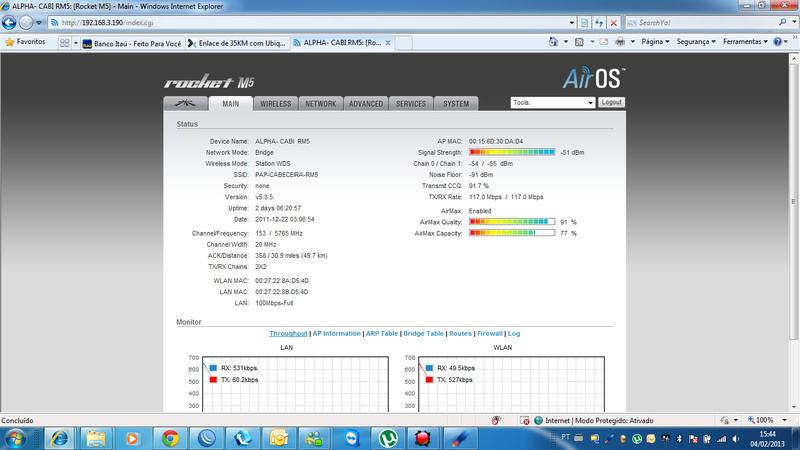This screenshot has width=800, height=450.
Task: Expand the tab list dropdown arrow
Action: click(x=76, y=43)
